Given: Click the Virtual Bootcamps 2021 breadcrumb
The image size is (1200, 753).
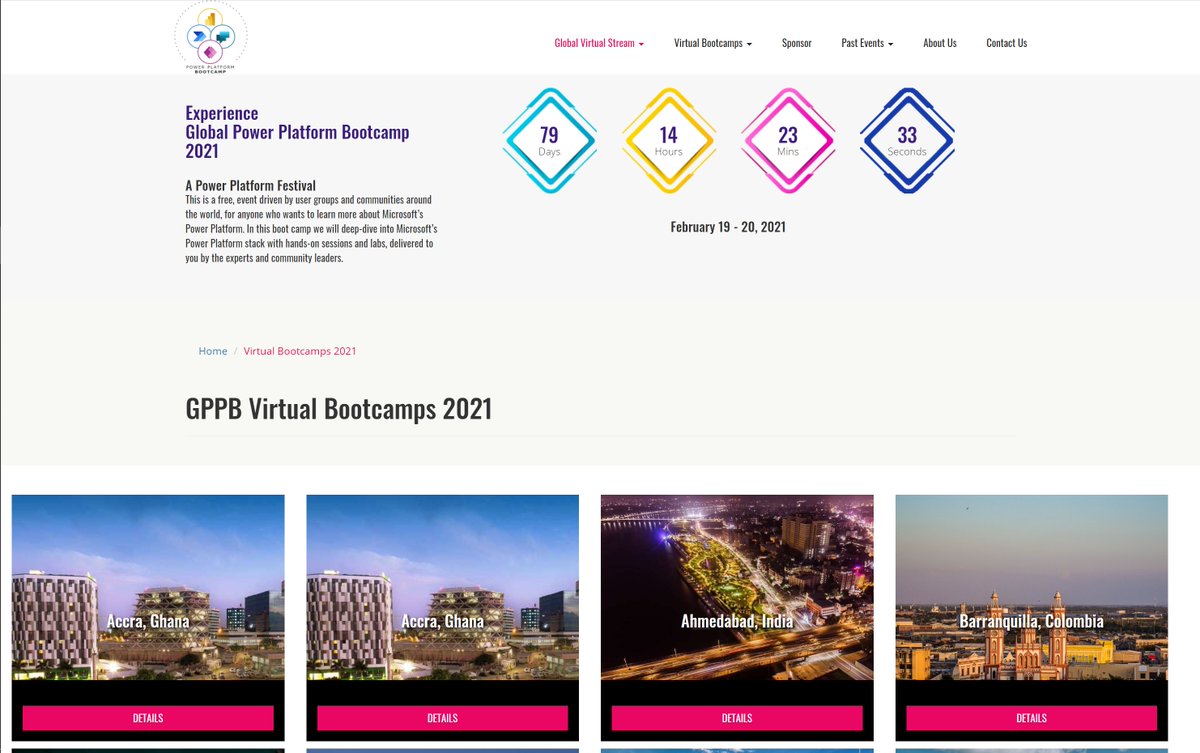Looking at the screenshot, I should [x=300, y=351].
